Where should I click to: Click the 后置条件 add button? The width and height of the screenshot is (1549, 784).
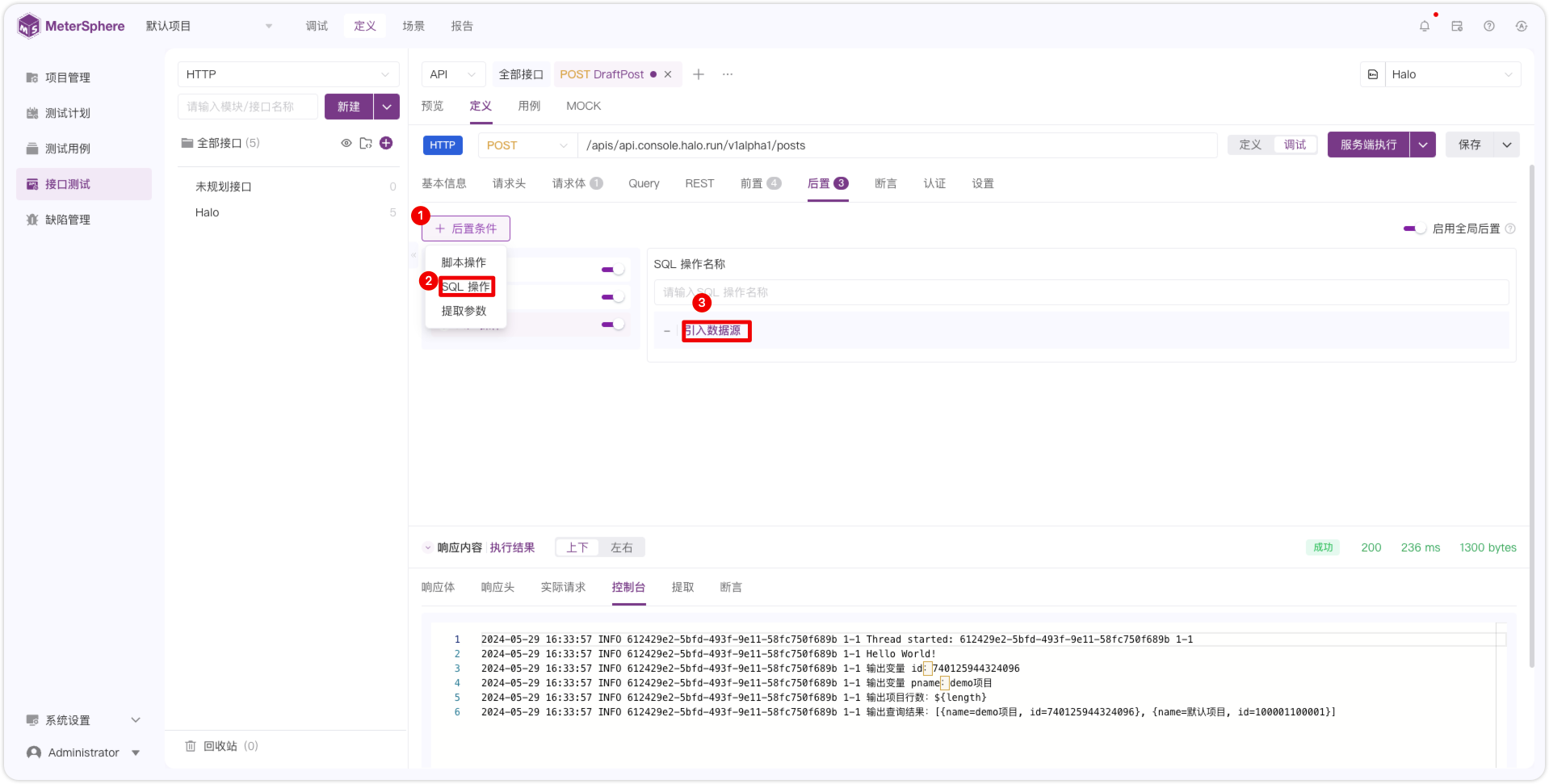pos(466,228)
